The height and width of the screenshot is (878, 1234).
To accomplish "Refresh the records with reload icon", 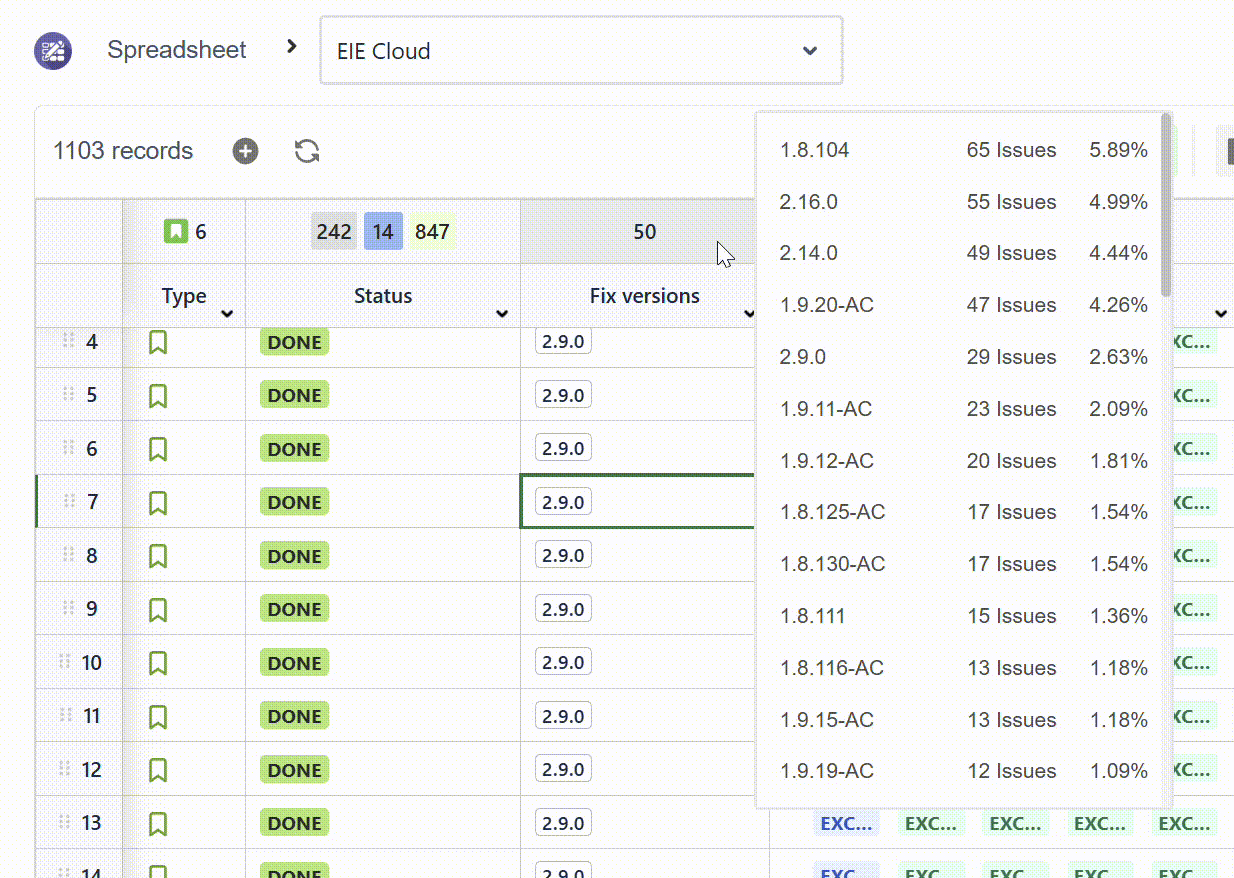I will (x=307, y=151).
